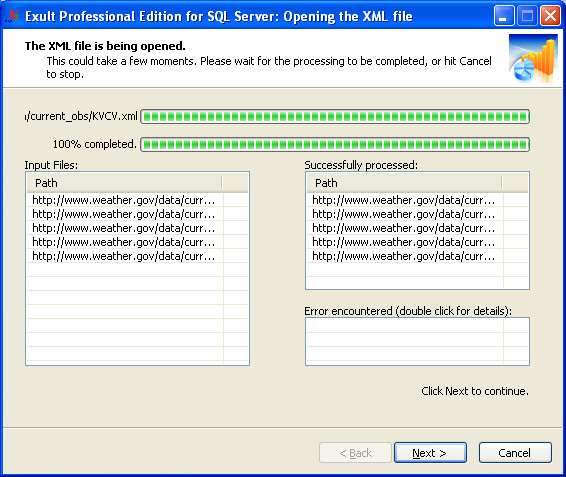Click inside the Error encountered list box
Image resolution: width=566 pixels, height=477 pixels.
click(x=417, y=341)
